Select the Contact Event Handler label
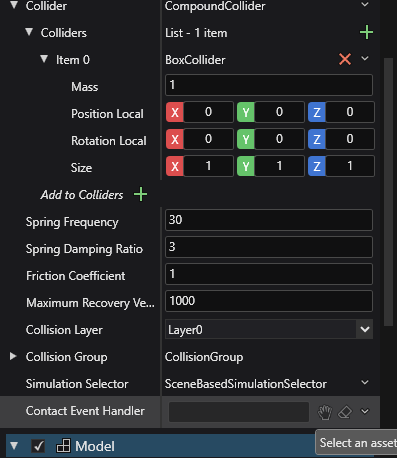397x458 pixels. coord(85,411)
